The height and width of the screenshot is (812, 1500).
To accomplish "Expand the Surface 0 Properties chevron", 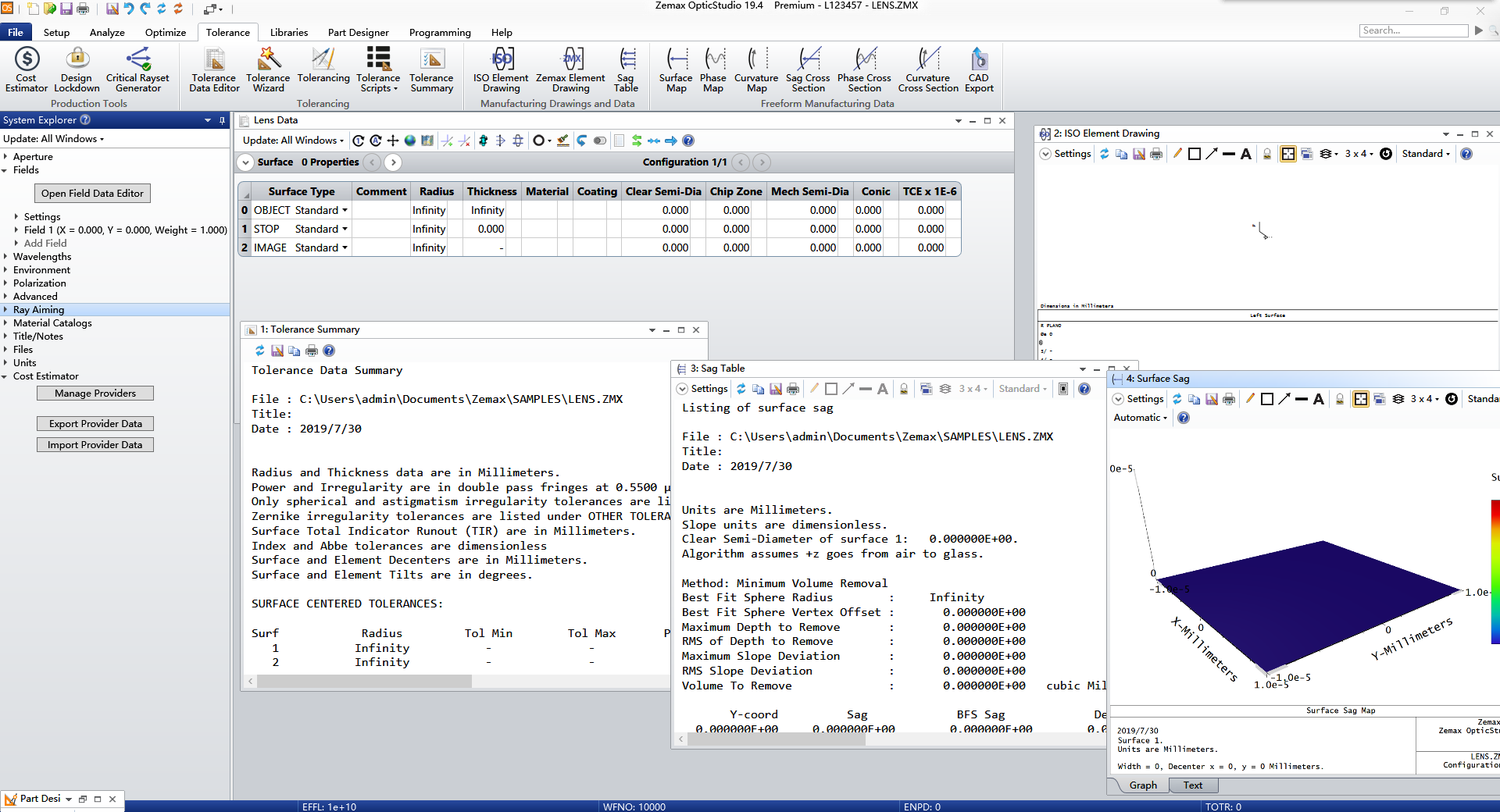I will (x=245, y=162).
